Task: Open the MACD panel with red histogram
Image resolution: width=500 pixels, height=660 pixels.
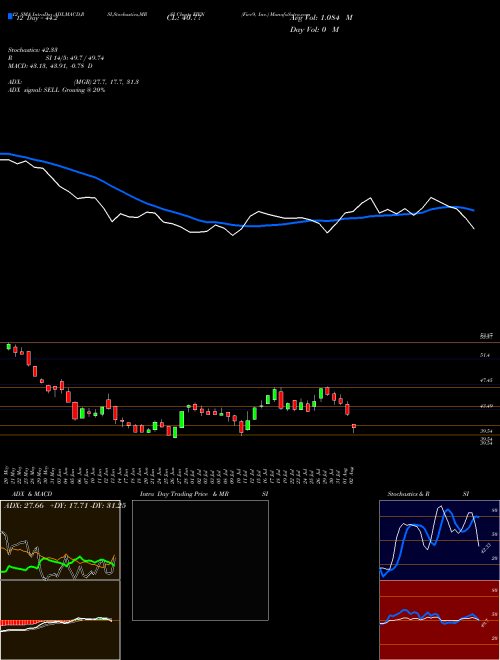Action: coord(60,620)
